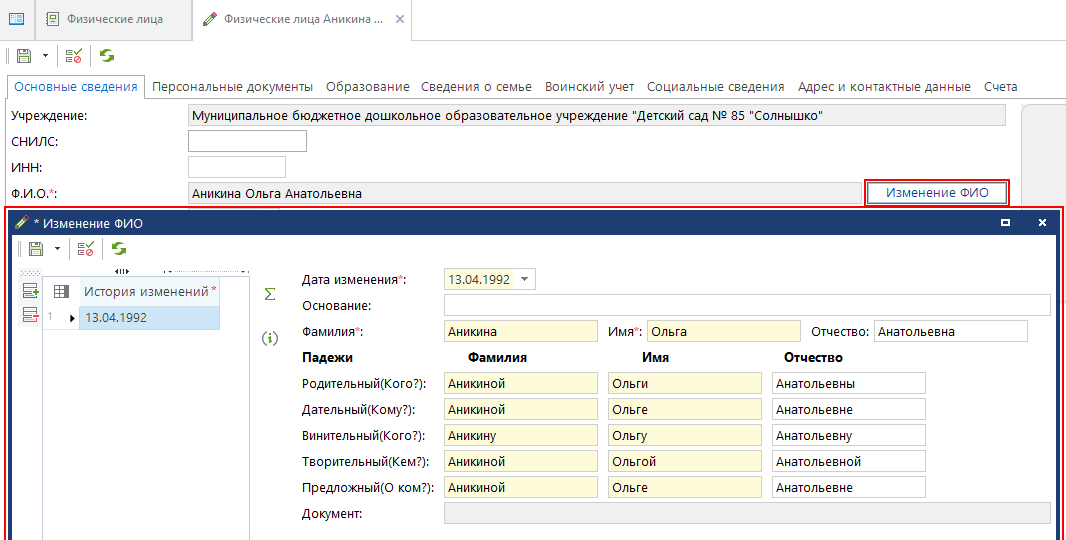Expand the Дата изменения date dropdown
1066x540 pixels.
[526, 280]
